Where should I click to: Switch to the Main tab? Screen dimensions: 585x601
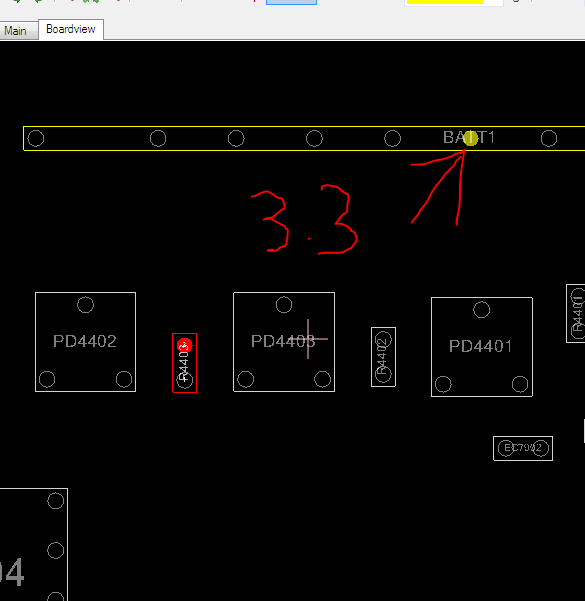tap(17, 31)
